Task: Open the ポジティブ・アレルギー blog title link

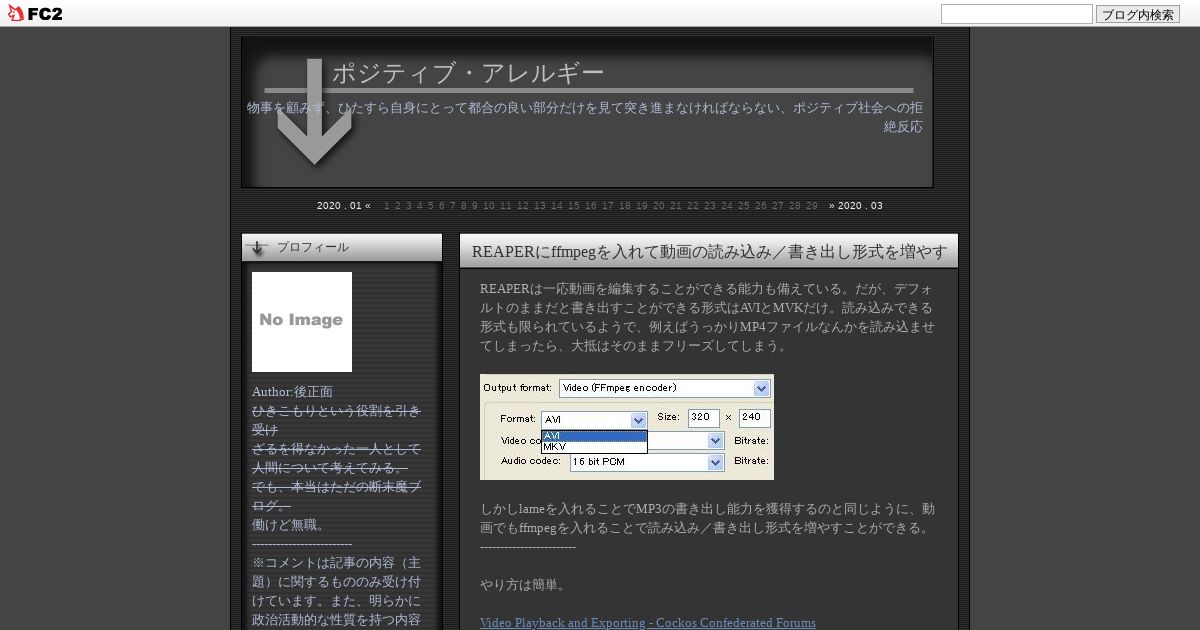Action: click(x=468, y=73)
